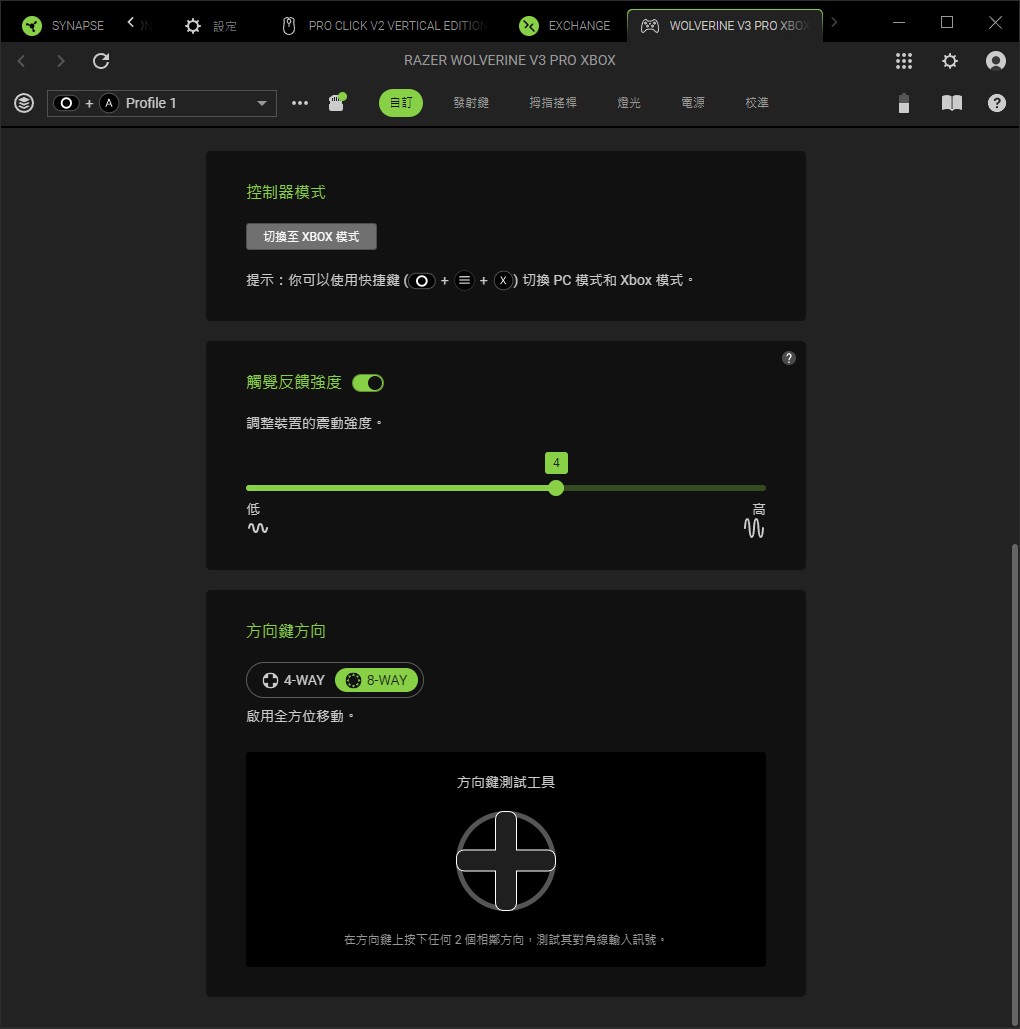This screenshot has width=1020, height=1029.
Task: Open the 電源 power tab
Action: click(693, 103)
